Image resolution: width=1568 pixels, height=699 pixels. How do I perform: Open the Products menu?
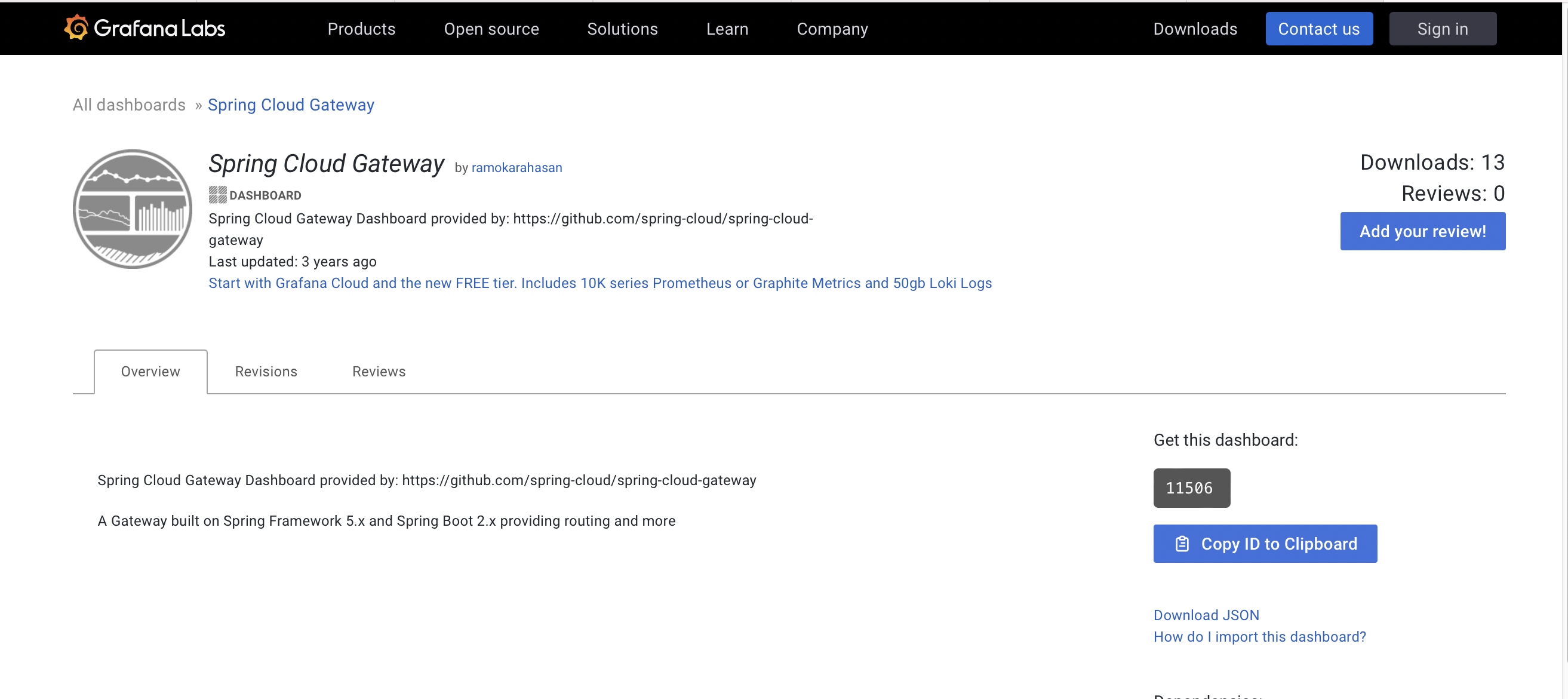pos(361,29)
